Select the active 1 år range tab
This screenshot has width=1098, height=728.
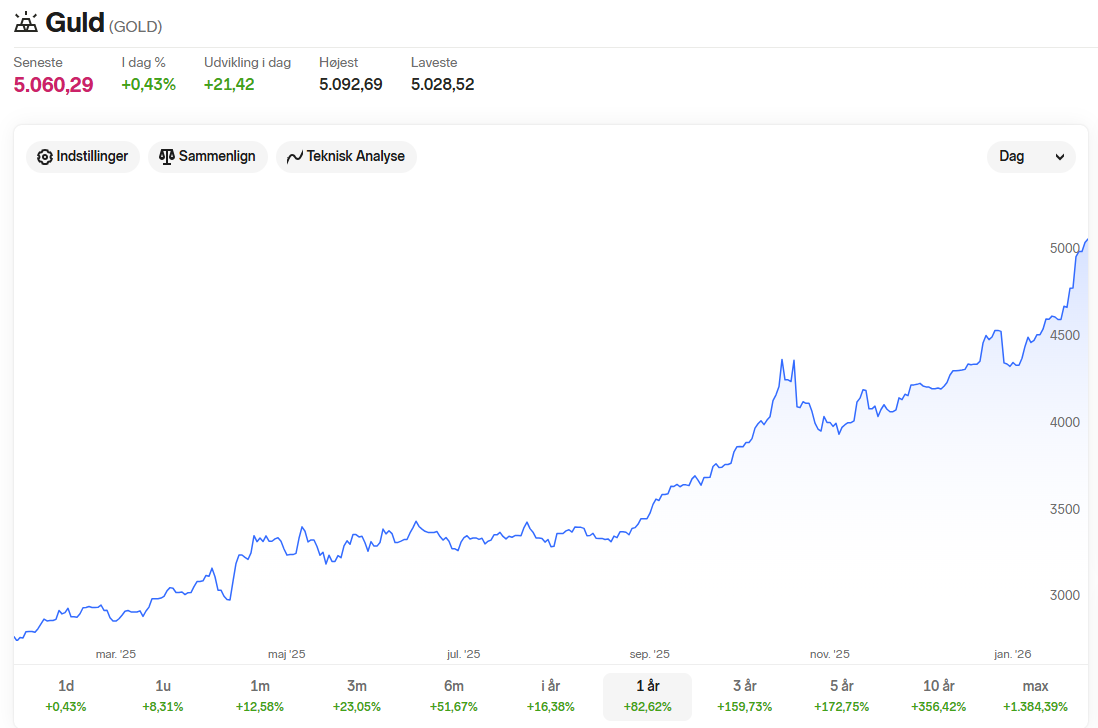[648, 696]
